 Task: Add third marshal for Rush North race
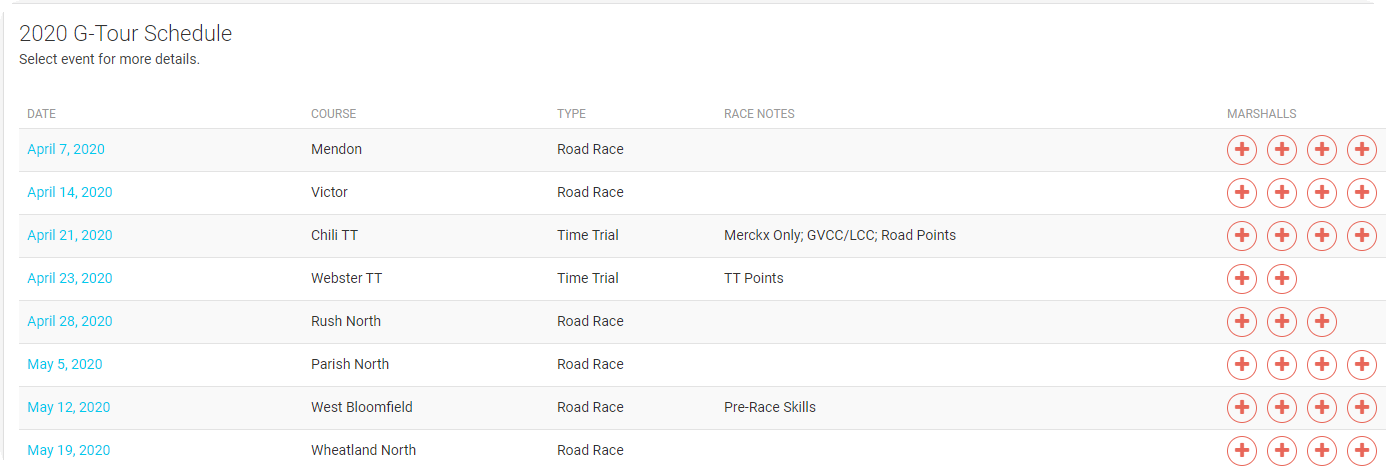[1322, 322]
